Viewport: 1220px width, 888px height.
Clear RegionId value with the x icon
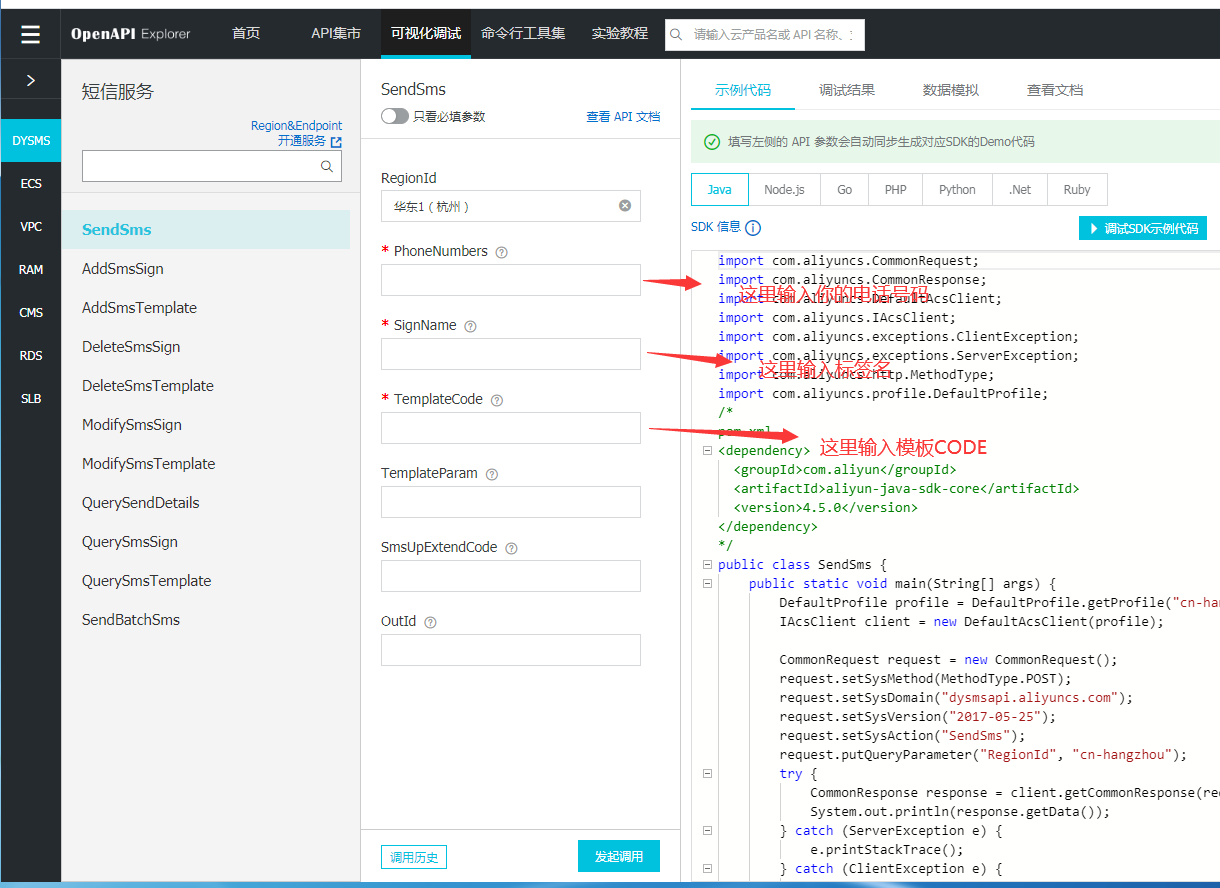(x=625, y=206)
